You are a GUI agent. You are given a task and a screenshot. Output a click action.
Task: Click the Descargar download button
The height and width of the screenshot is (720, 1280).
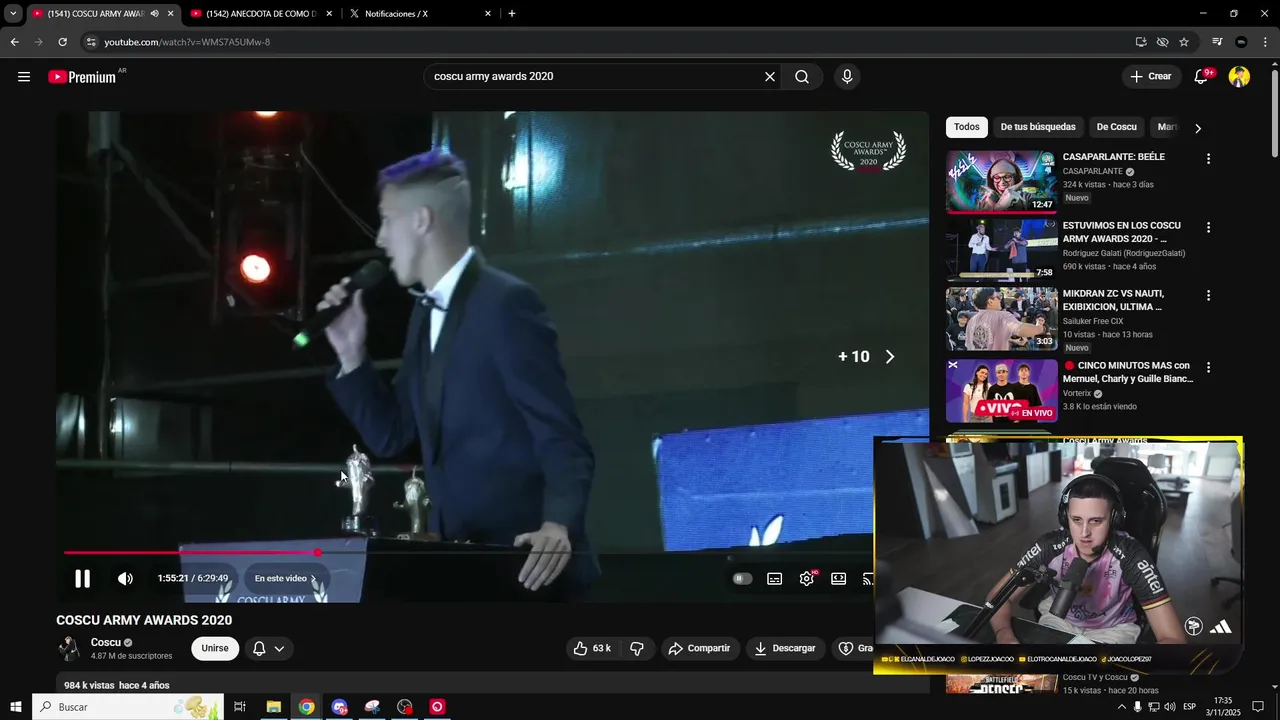pyautogui.click(x=785, y=648)
